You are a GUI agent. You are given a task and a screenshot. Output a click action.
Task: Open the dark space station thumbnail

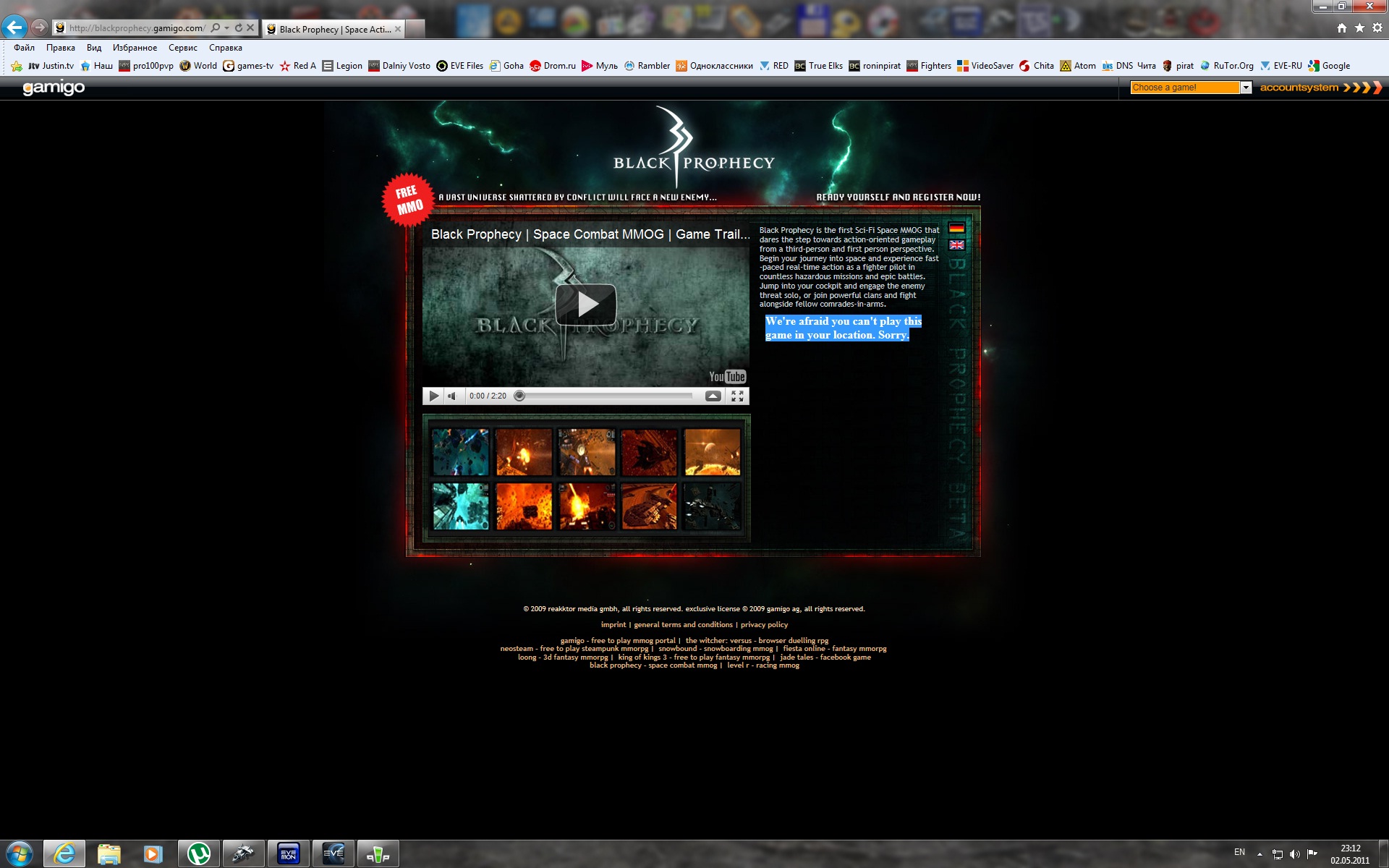point(713,506)
